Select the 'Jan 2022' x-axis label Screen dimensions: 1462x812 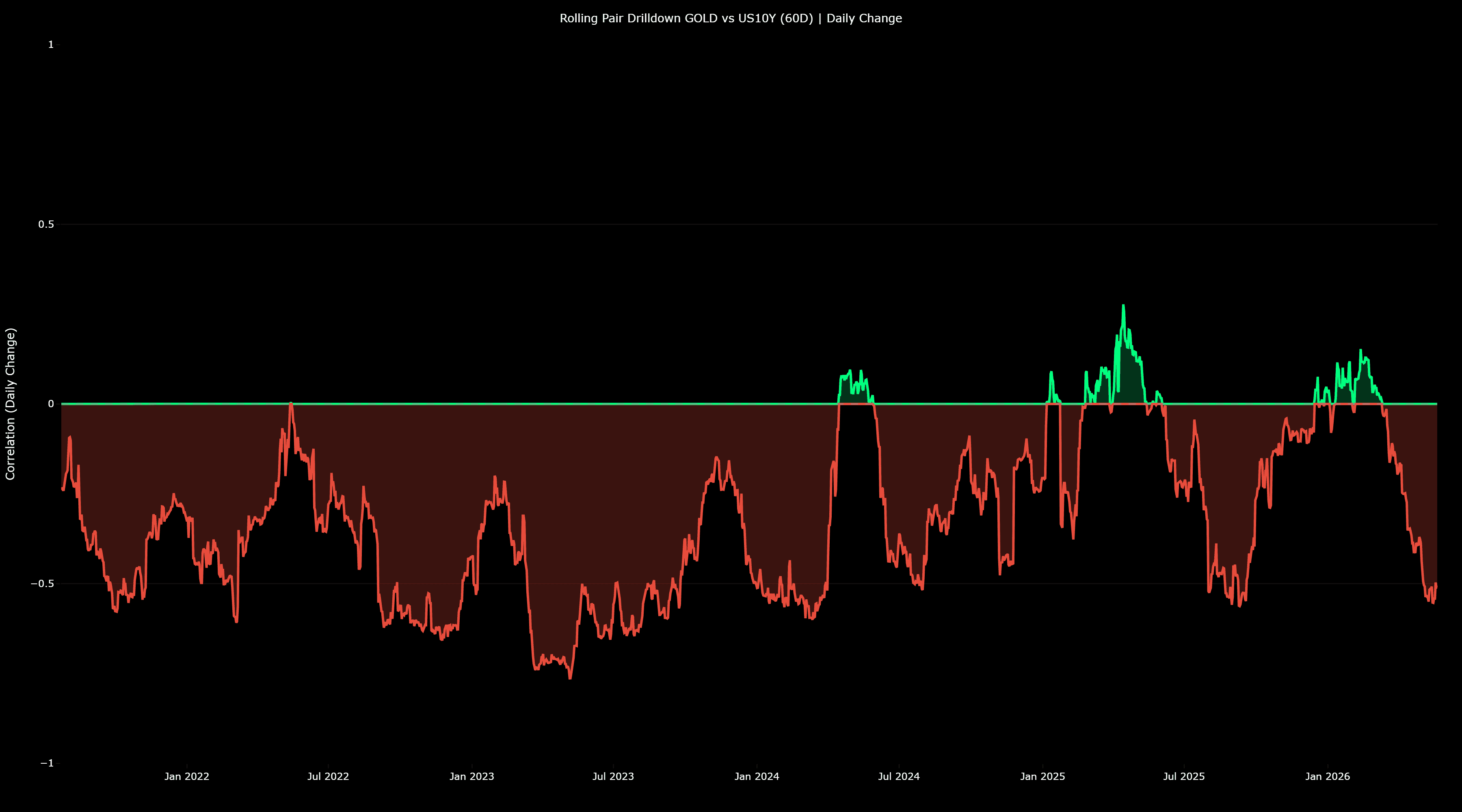[x=187, y=776]
